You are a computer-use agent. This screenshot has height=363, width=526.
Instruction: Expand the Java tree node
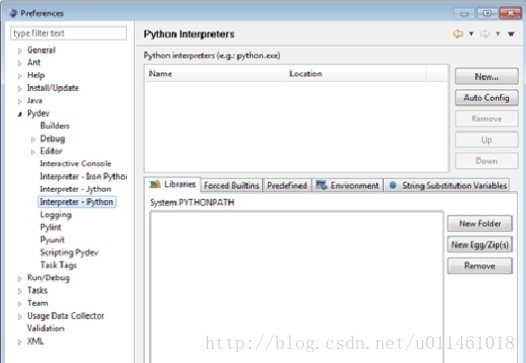click(x=20, y=101)
